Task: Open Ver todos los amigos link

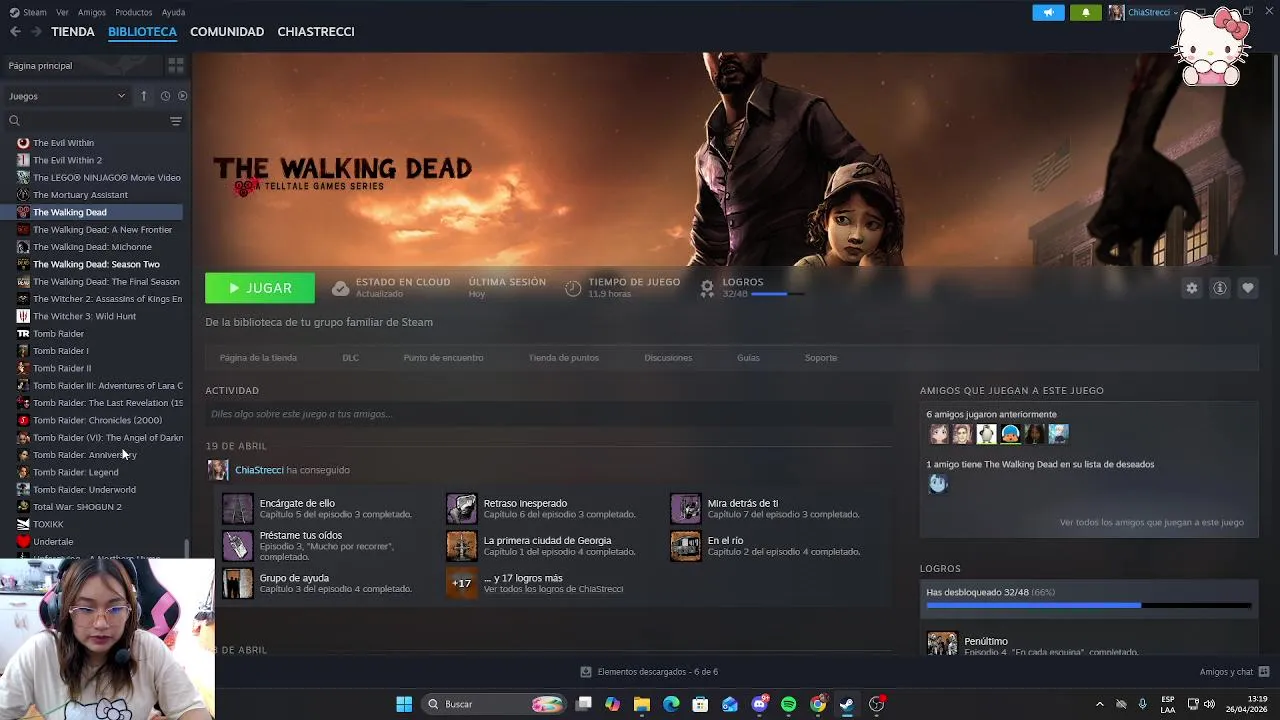Action: click(x=1152, y=522)
